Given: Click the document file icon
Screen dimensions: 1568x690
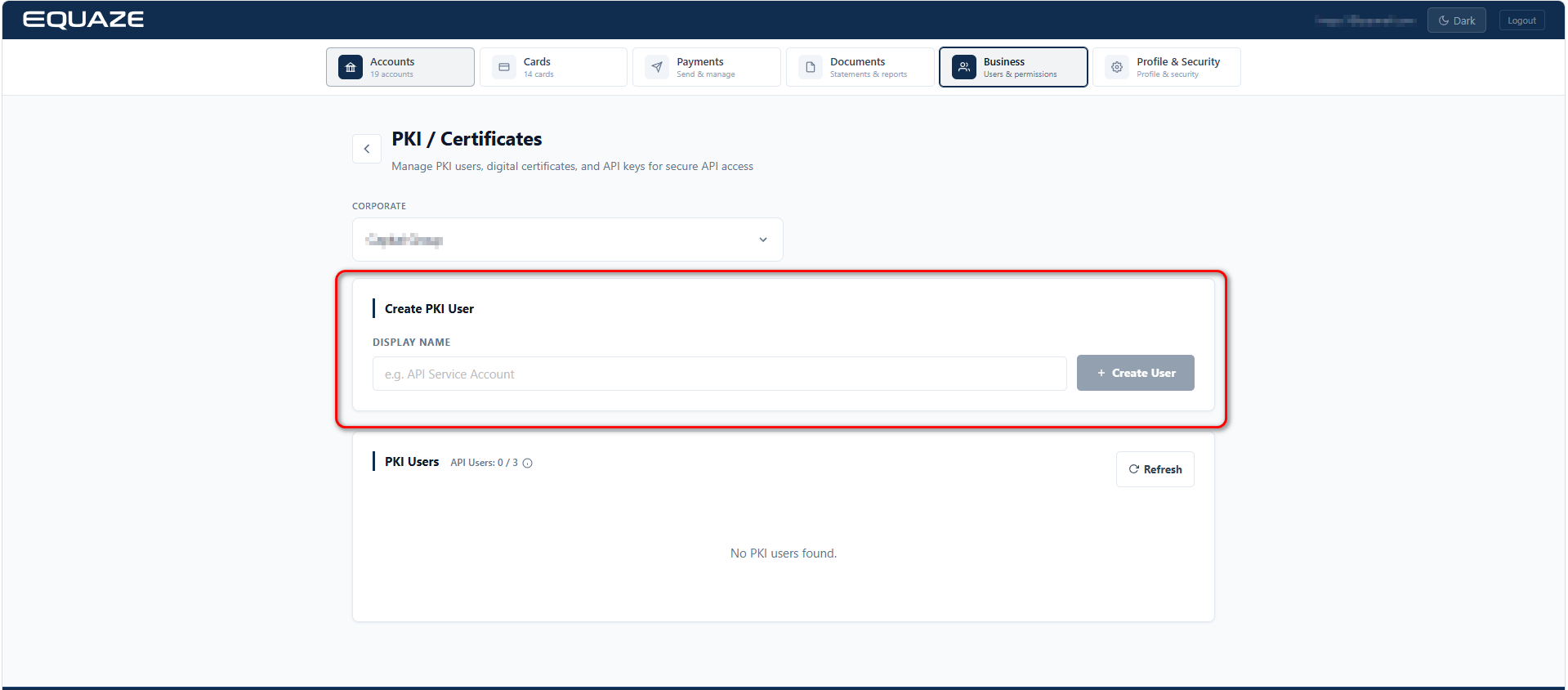Looking at the screenshot, I should click(x=811, y=67).
